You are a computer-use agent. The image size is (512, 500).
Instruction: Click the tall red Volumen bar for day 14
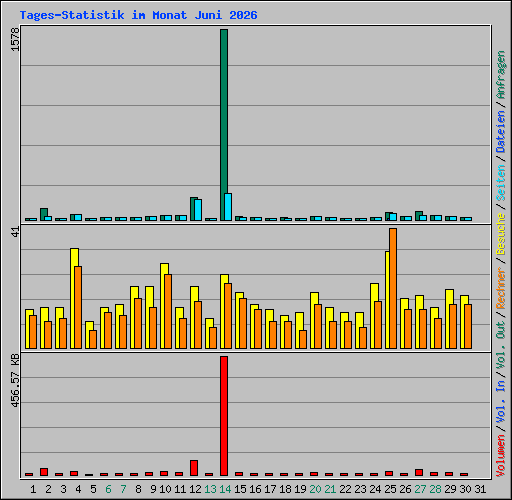click(x=224, y=416)
